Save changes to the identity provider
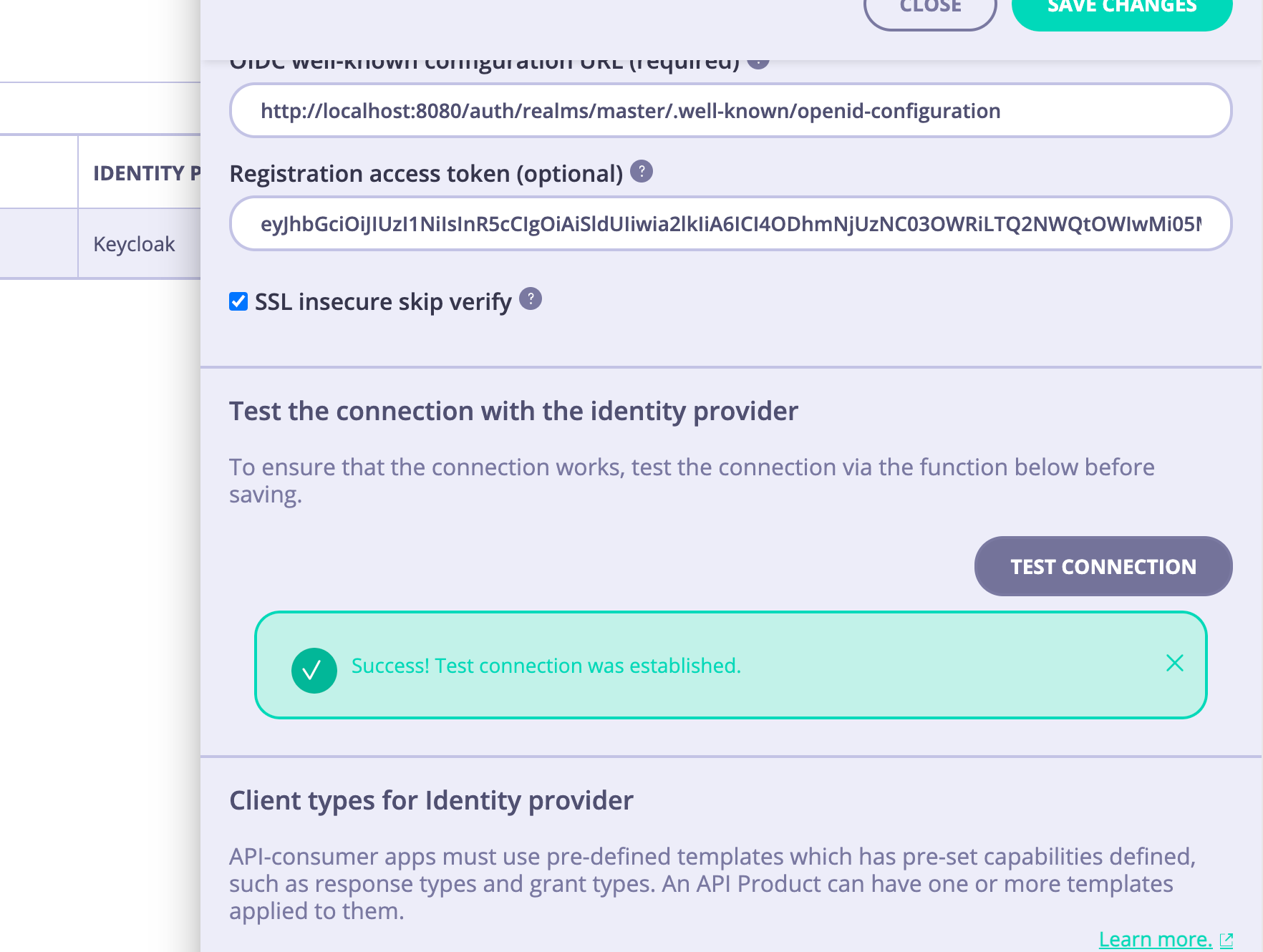 (x=1121, y=7)
